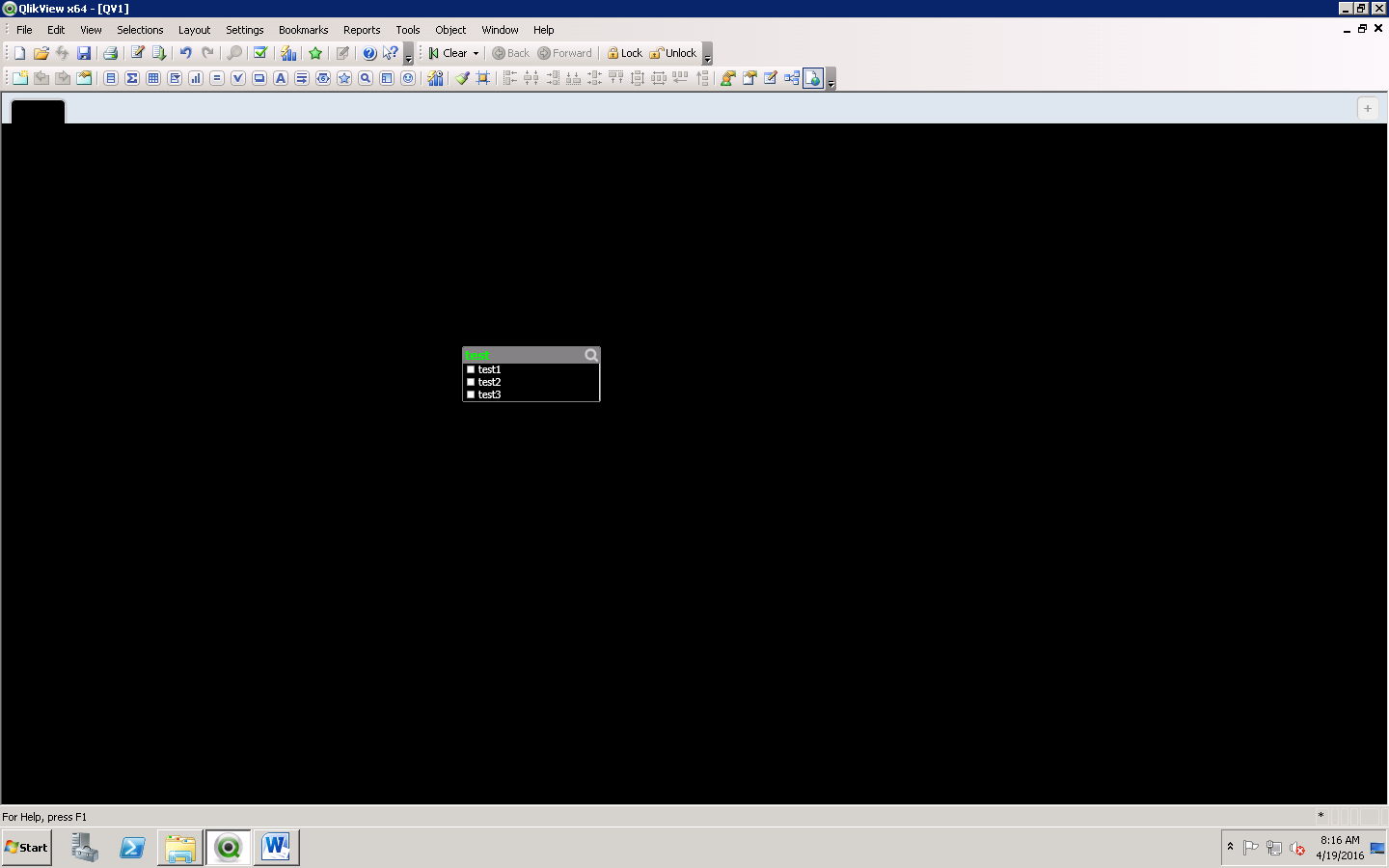Add a sheet using the plus button

point(1368,109)
